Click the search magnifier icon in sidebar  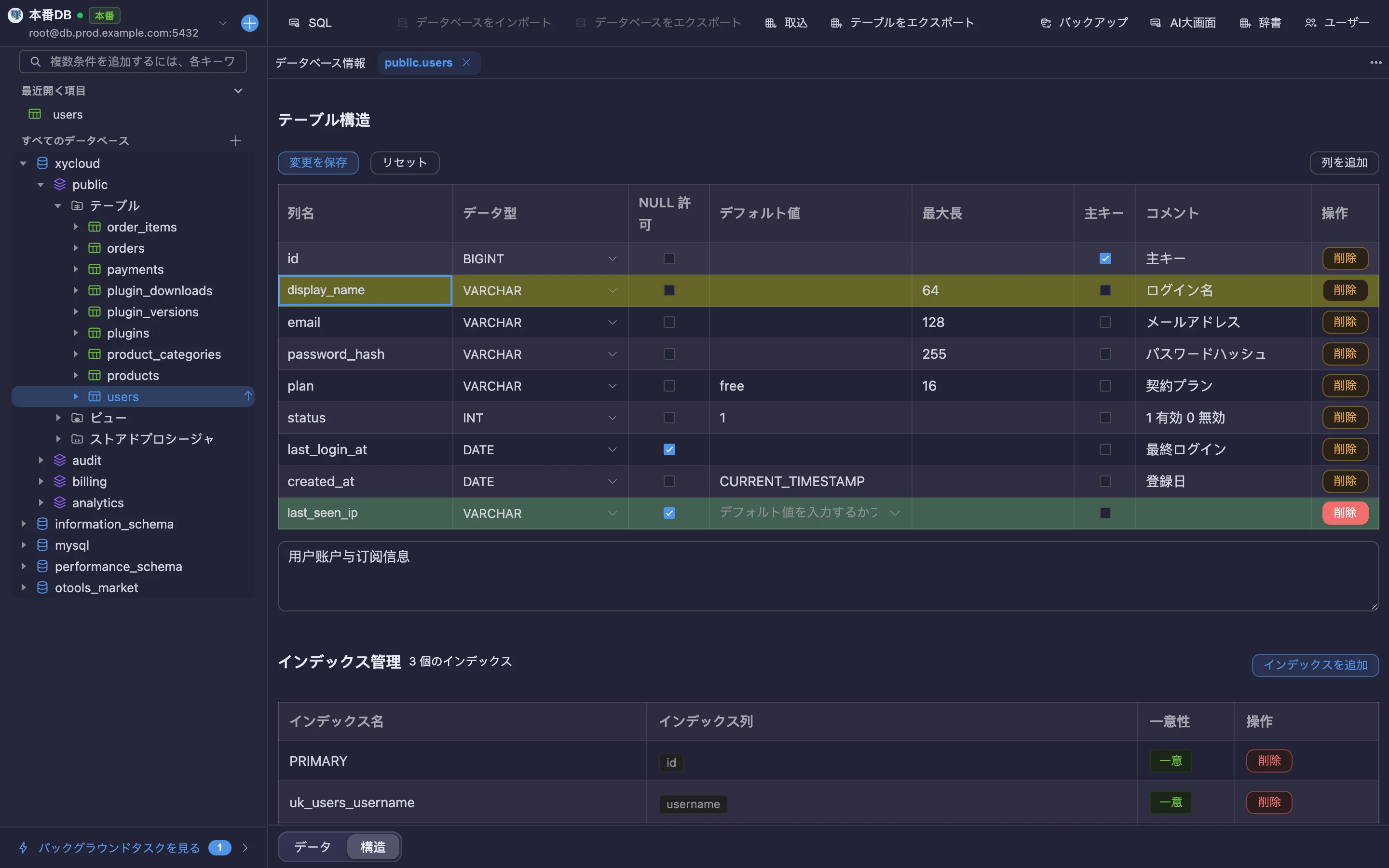tap(36, 61)
